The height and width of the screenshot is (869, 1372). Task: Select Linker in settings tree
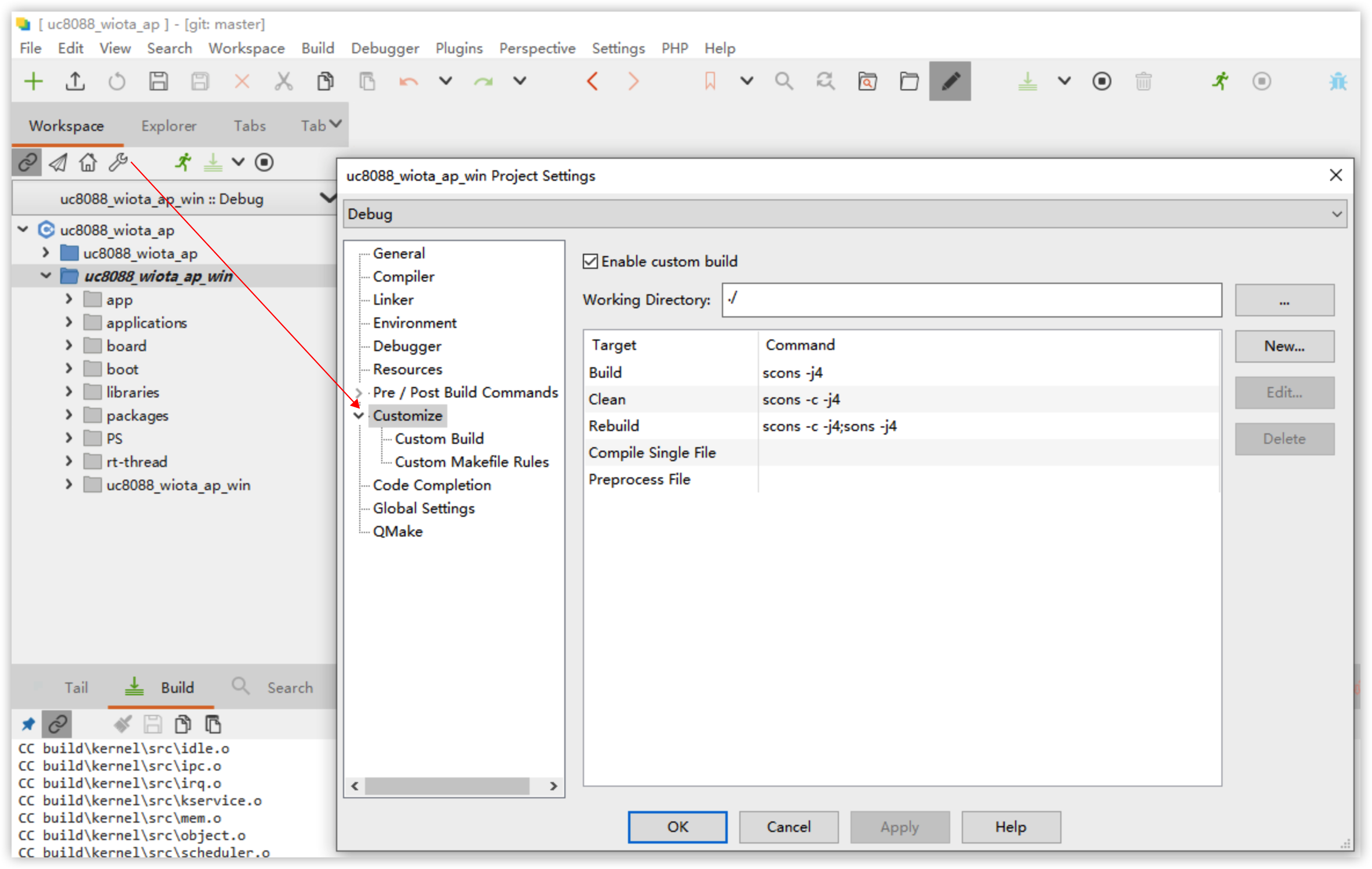click(393, 300)
